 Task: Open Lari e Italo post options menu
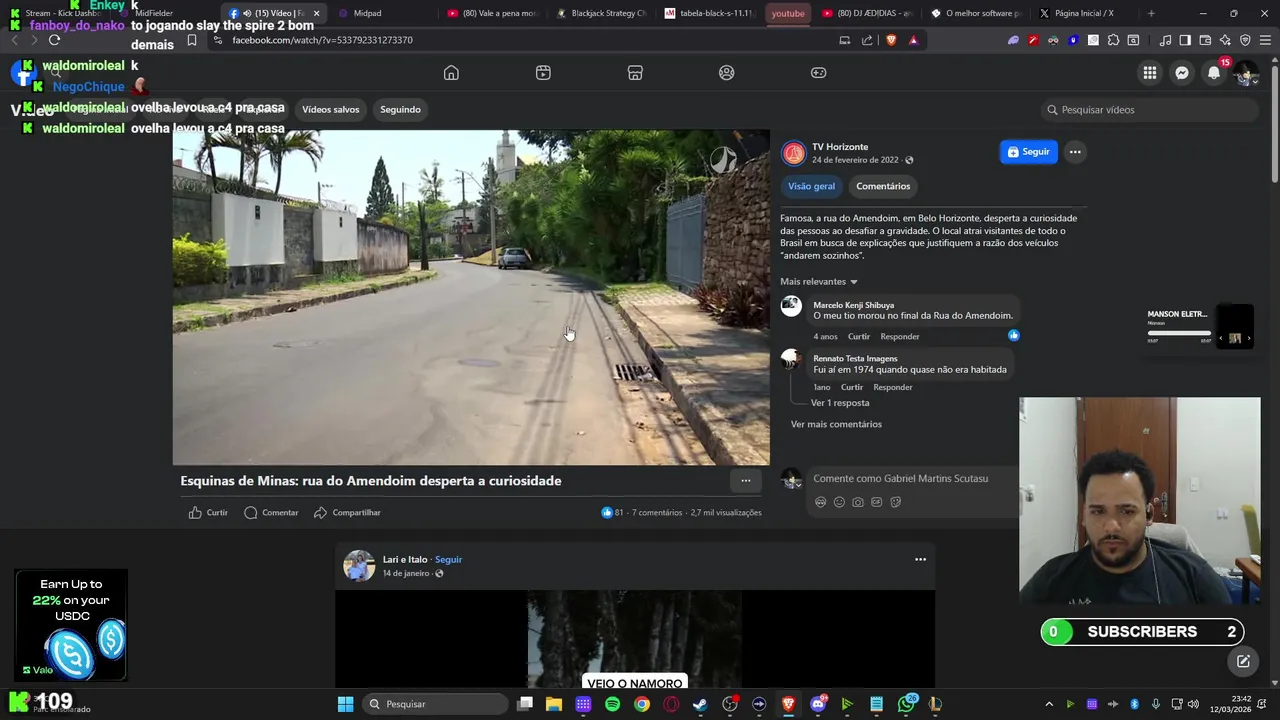pyautogui.click(x=920, y=559)
